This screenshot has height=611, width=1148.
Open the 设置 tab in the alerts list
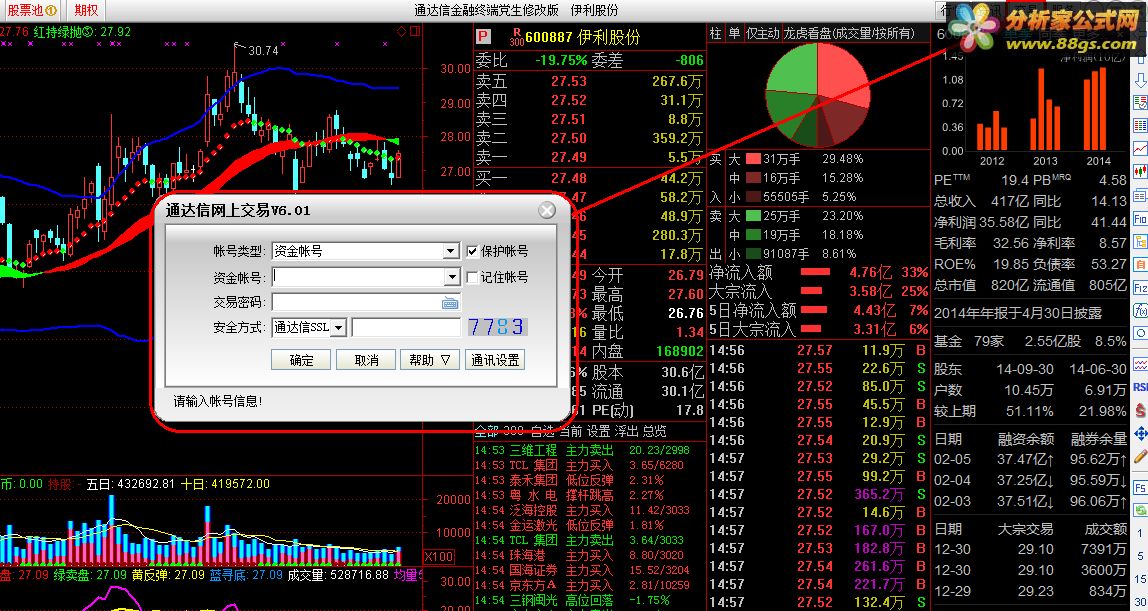click(599, 431)
